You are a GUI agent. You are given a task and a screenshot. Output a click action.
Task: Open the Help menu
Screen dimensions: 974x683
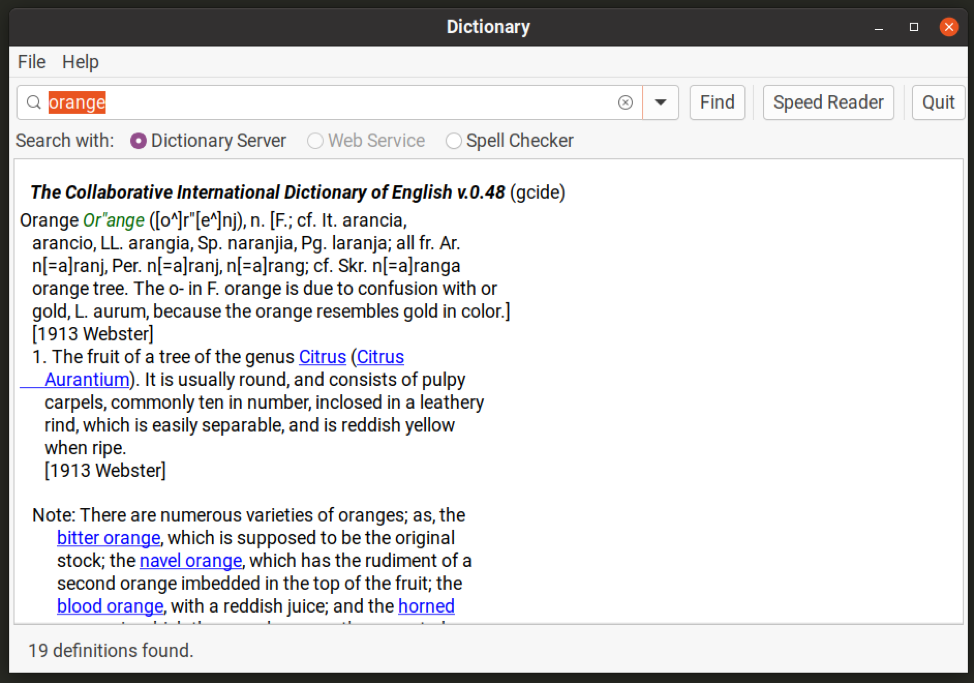coord(80,62)
